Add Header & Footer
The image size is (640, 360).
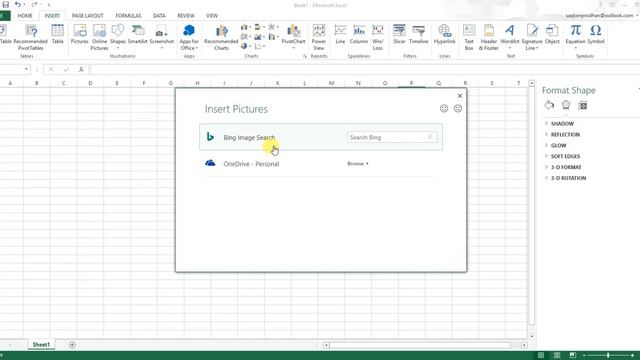point(489,37)
